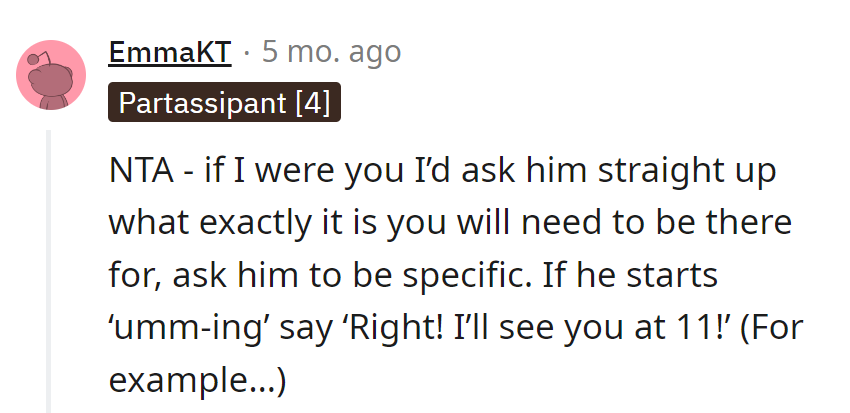Collapse the comment using the thread line
This screenshot has width=850, height=413.
48,270
